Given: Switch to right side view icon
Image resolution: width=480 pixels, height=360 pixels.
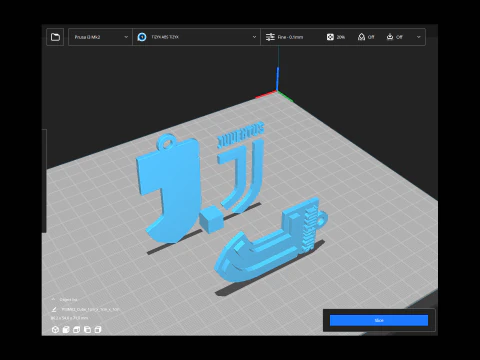Looking at the screenshot, I should [98, 330].
